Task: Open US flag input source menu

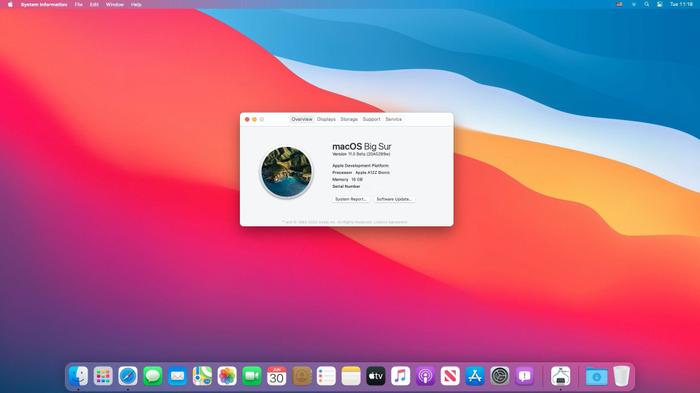Action: point(619,4)
